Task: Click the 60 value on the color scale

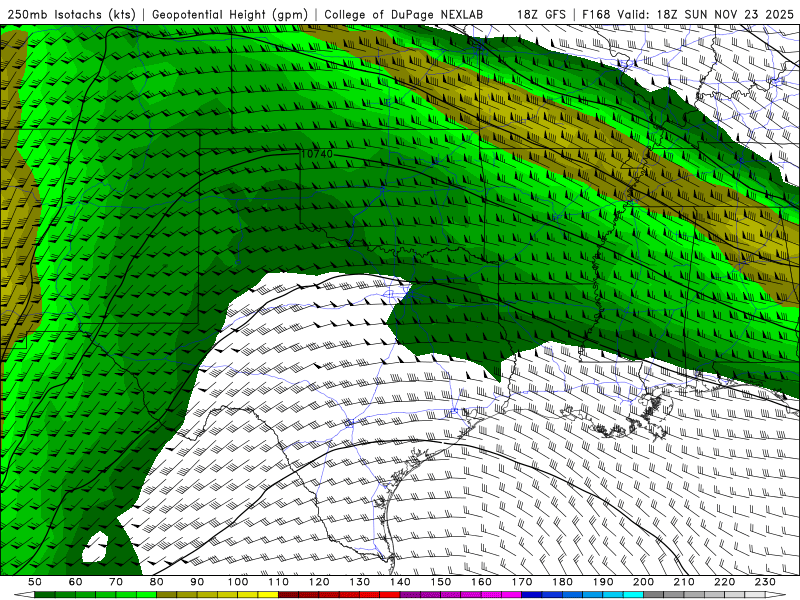Action: 76,582
